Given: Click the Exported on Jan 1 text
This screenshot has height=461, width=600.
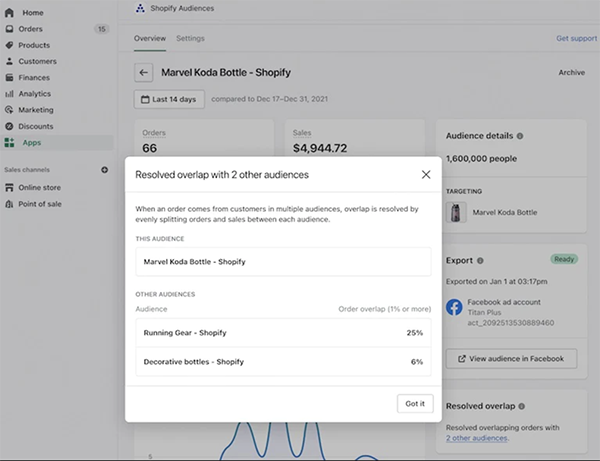Looking at the screenshot, I should 496,282.
